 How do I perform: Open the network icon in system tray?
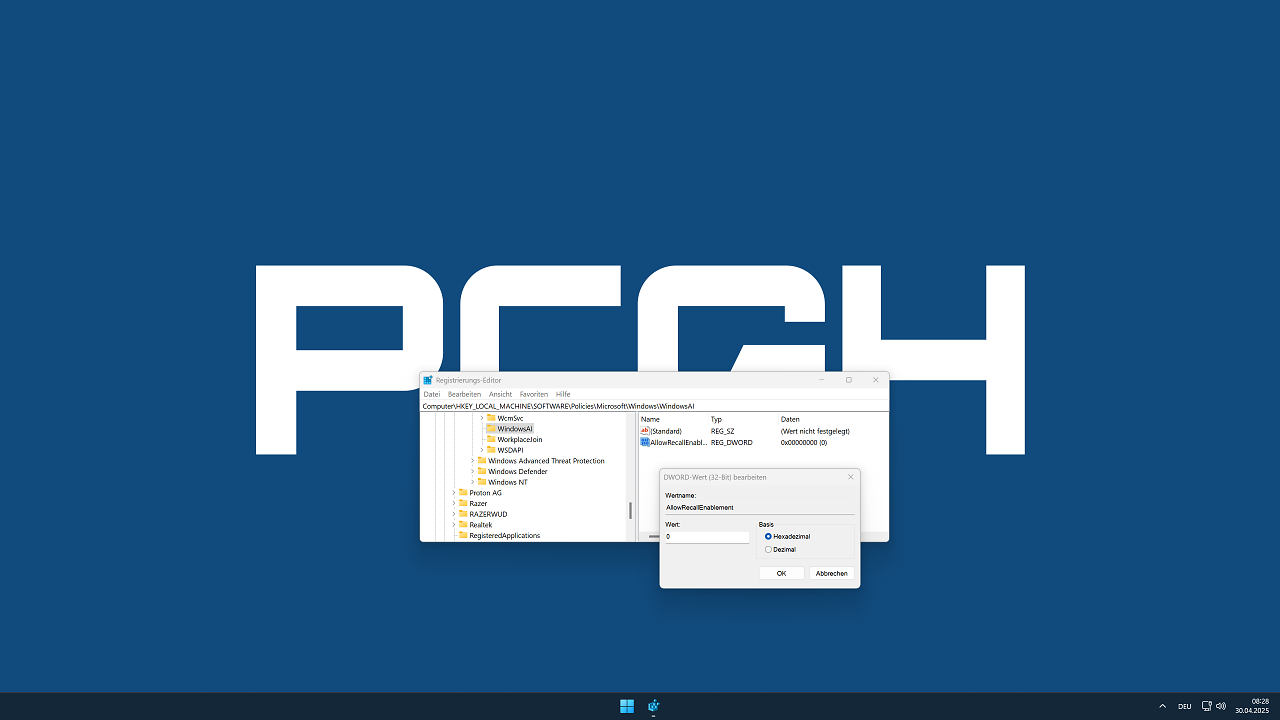point(1207,706)
